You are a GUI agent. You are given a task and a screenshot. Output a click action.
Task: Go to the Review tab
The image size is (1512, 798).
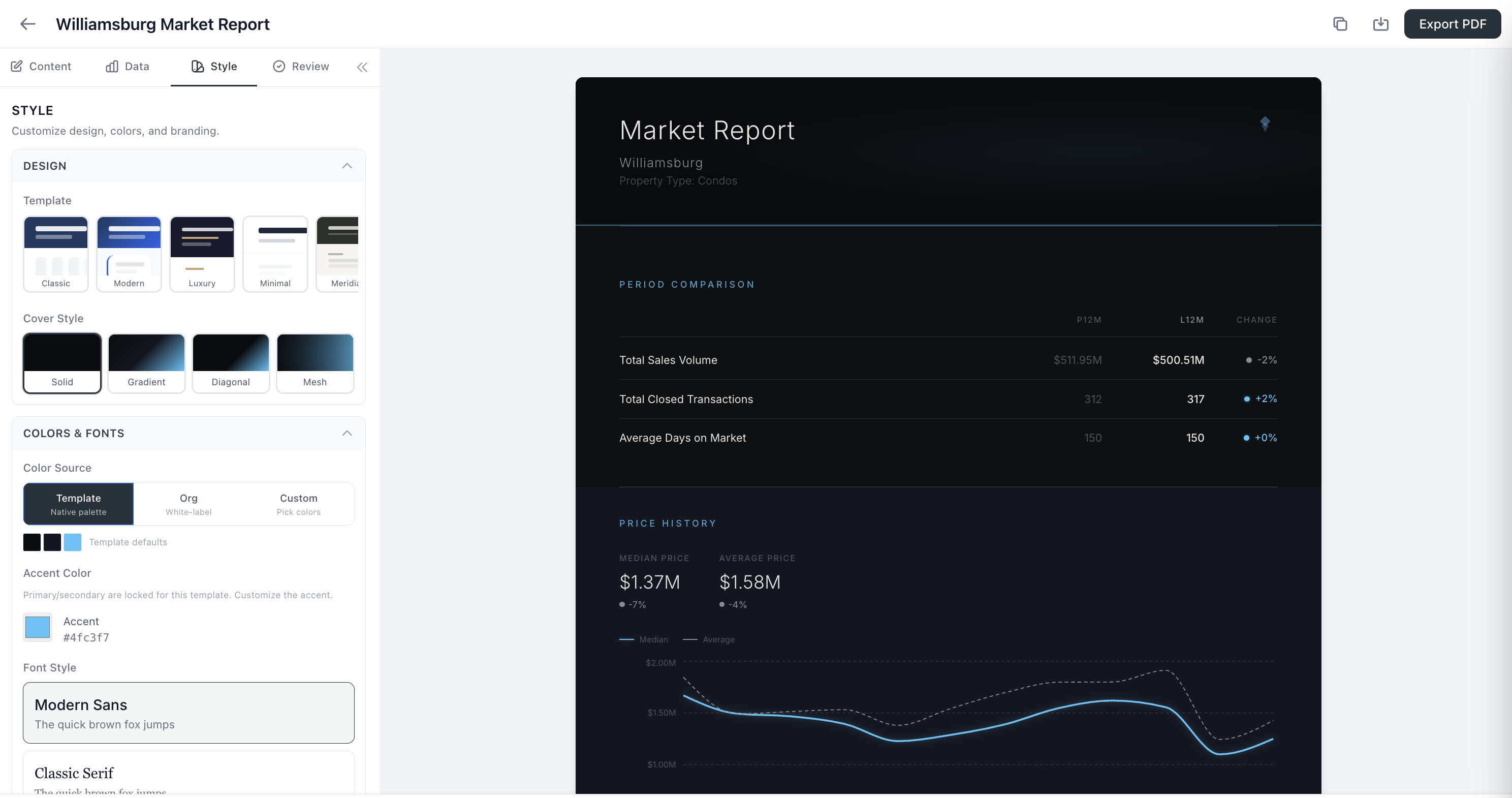(x=301, y=67)
